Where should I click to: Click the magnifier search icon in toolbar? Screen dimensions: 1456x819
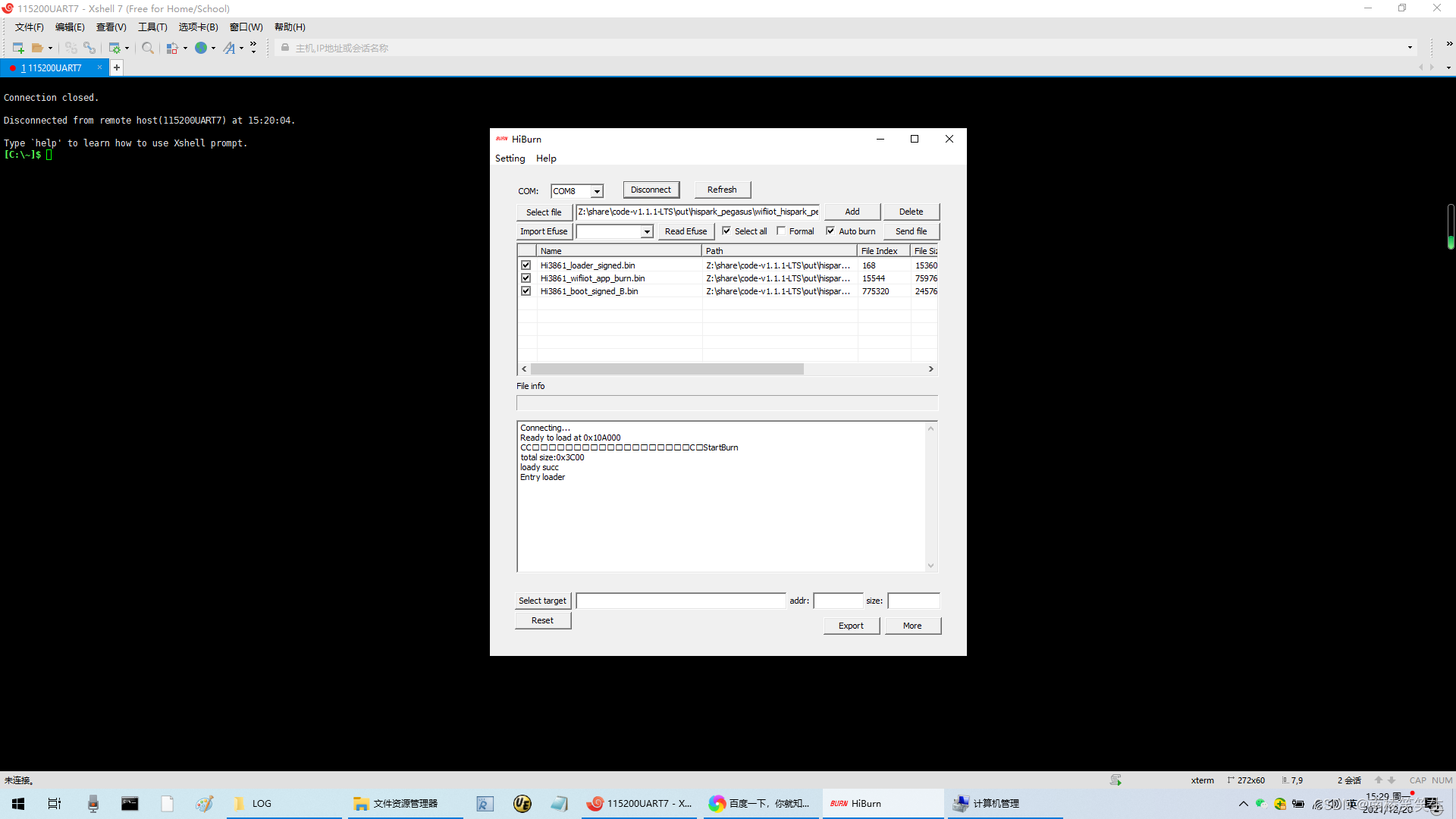tap(148, 48)
